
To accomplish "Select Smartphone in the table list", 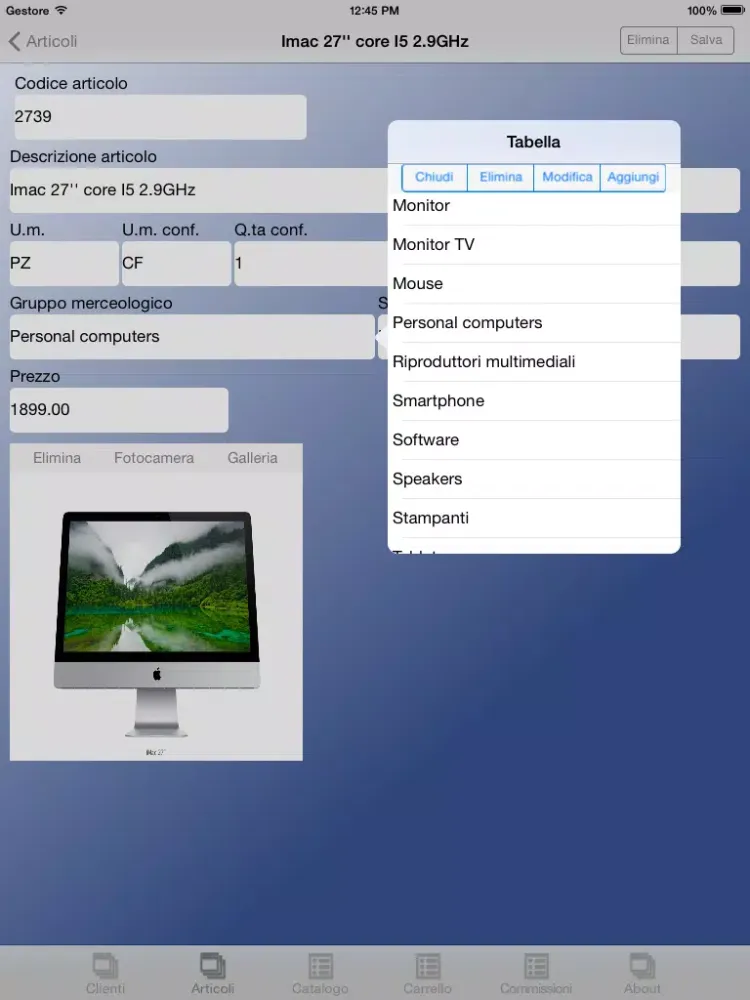I will coord(534,401).
